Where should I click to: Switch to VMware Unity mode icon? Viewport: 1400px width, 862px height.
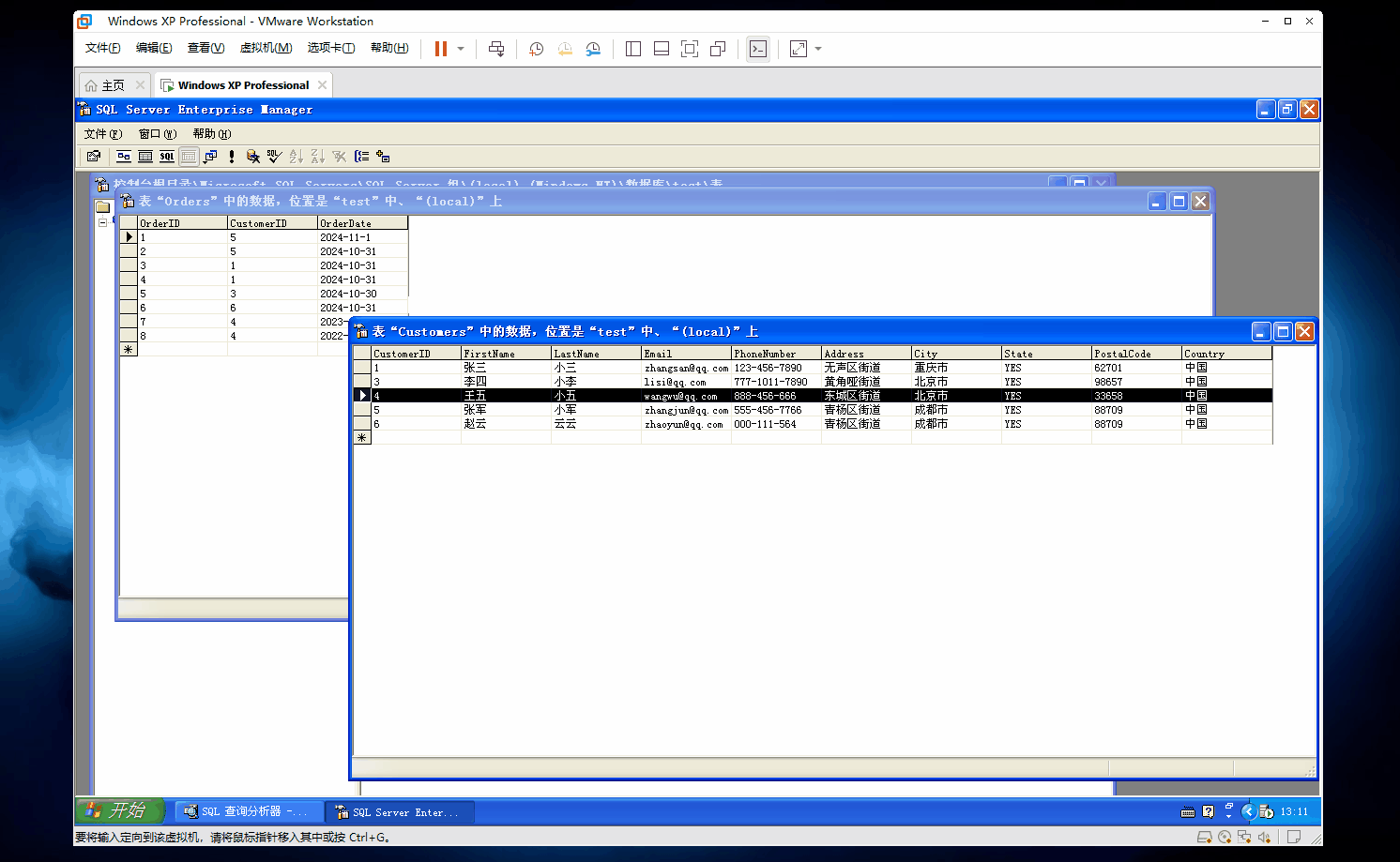pos(718,49)
